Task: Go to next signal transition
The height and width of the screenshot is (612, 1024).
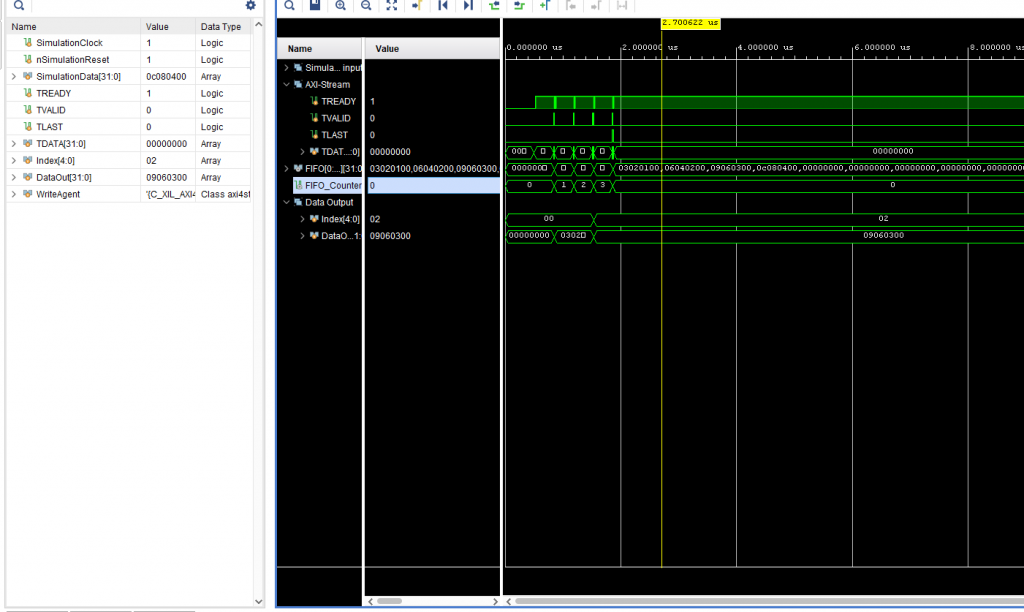Action: [519, 6]
